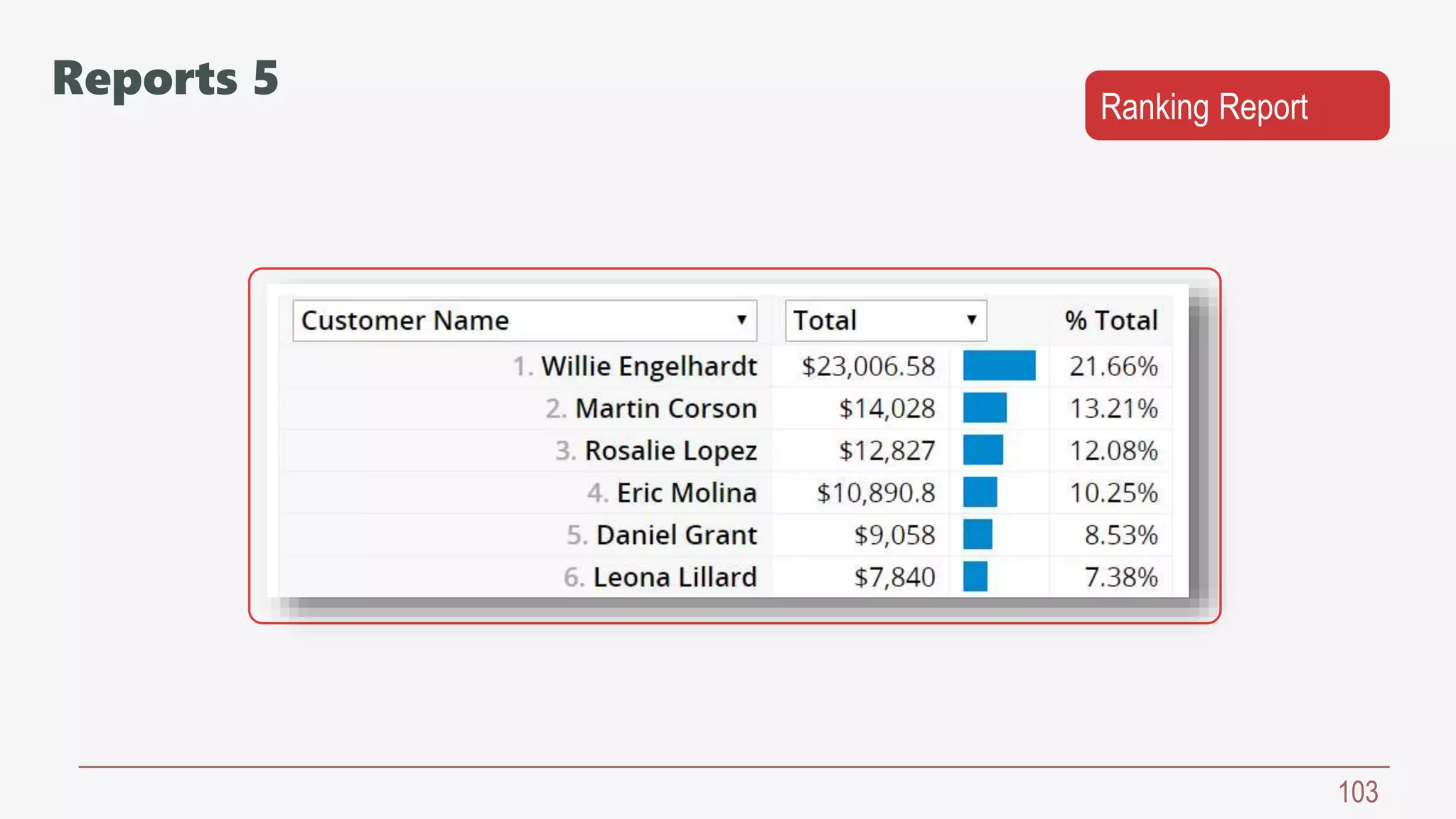Click the Customer Name dropdown arrow
Viewport: 1456px width, 819px height.
742,320
